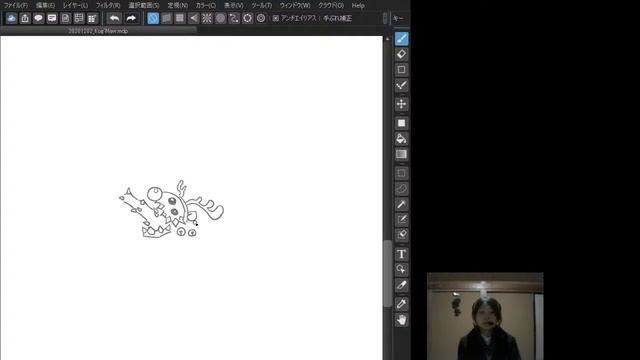Click the speech-bubble comment icon
640x360 pixels.
[x=38, y=18]
